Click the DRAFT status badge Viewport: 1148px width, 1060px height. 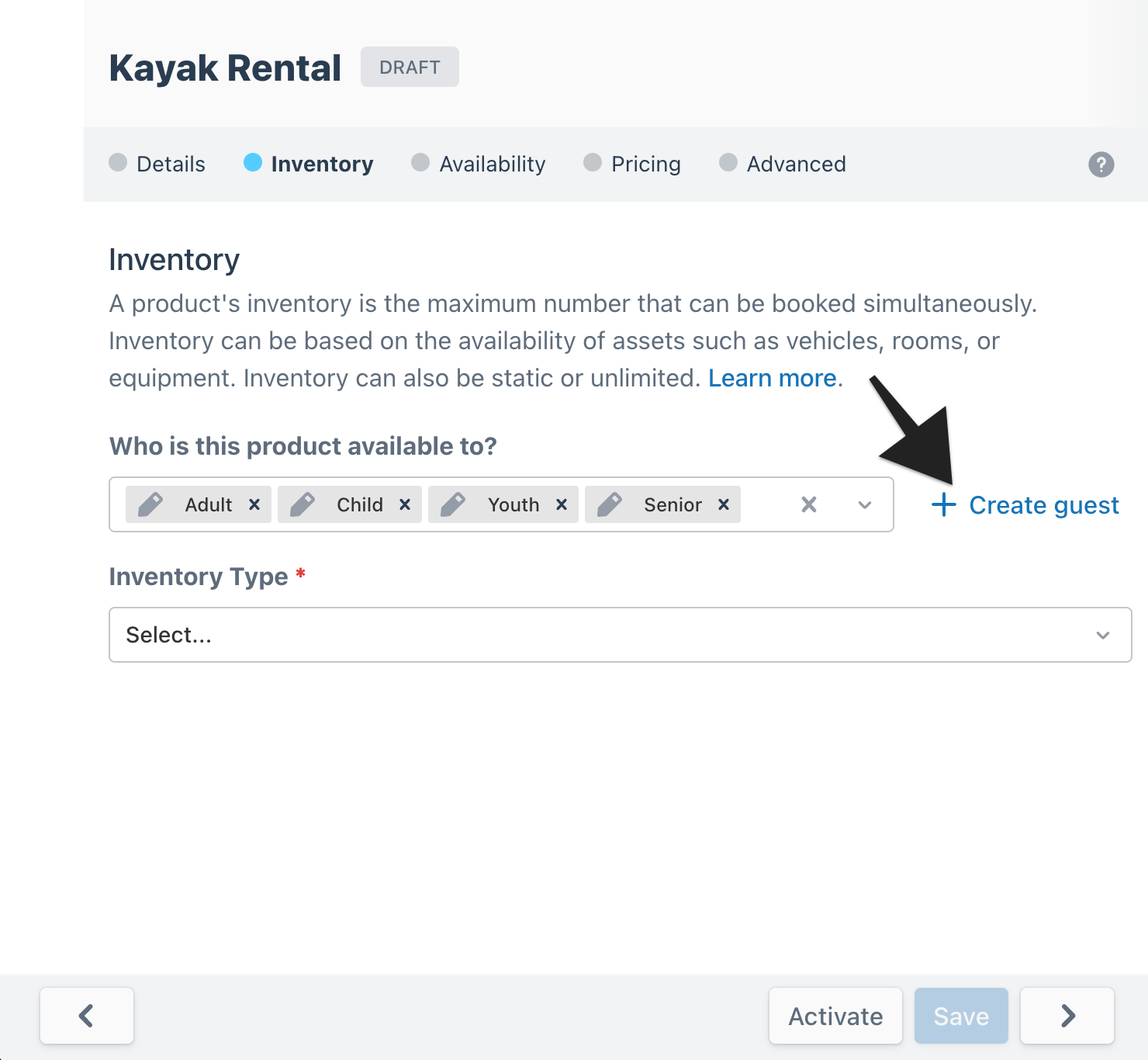point(410,67)
